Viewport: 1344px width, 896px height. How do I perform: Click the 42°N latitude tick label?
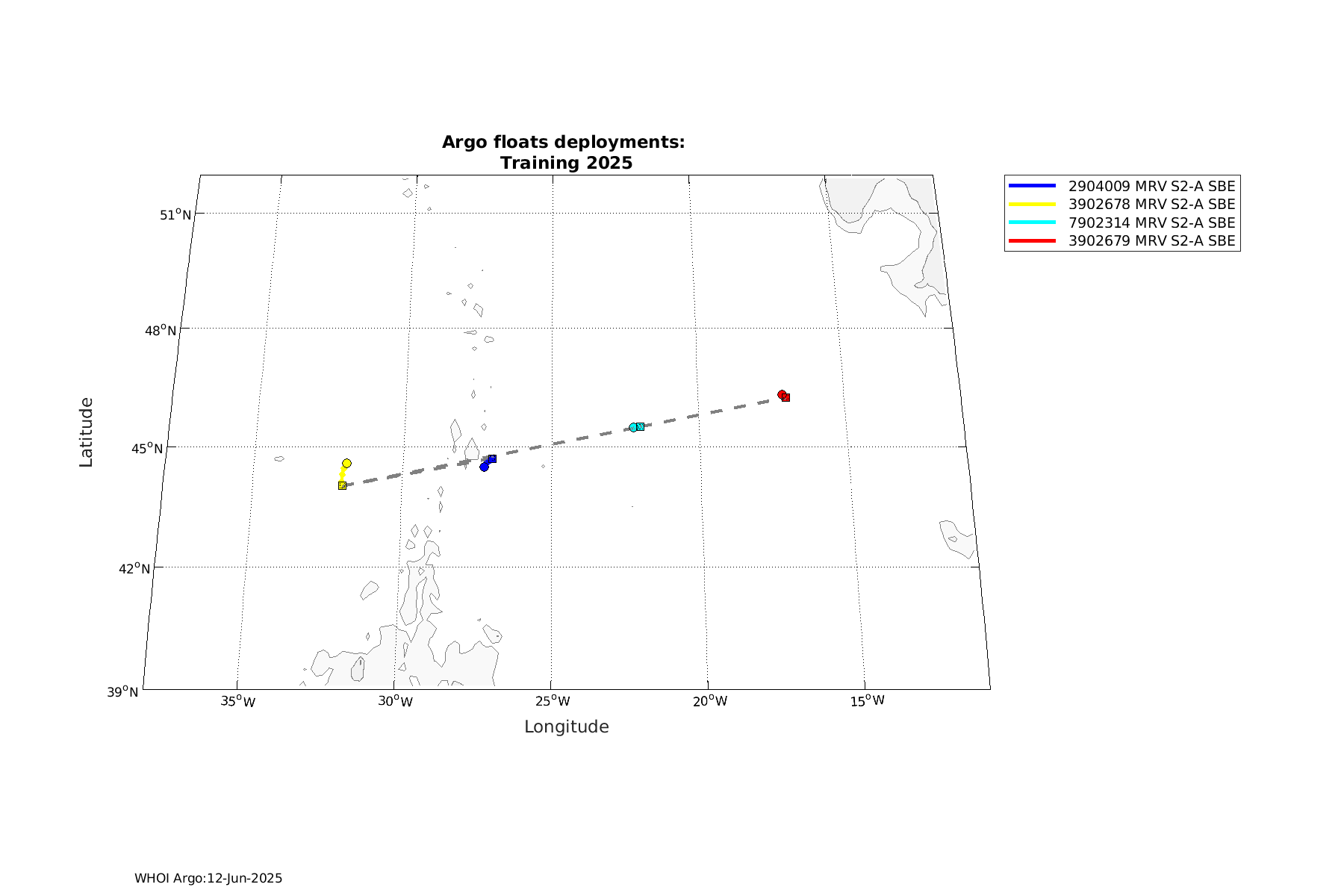[134, 569]
